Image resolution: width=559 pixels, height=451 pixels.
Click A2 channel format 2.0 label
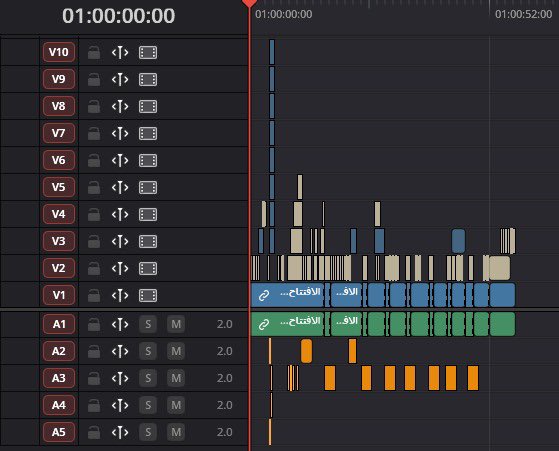coord(225,352)
